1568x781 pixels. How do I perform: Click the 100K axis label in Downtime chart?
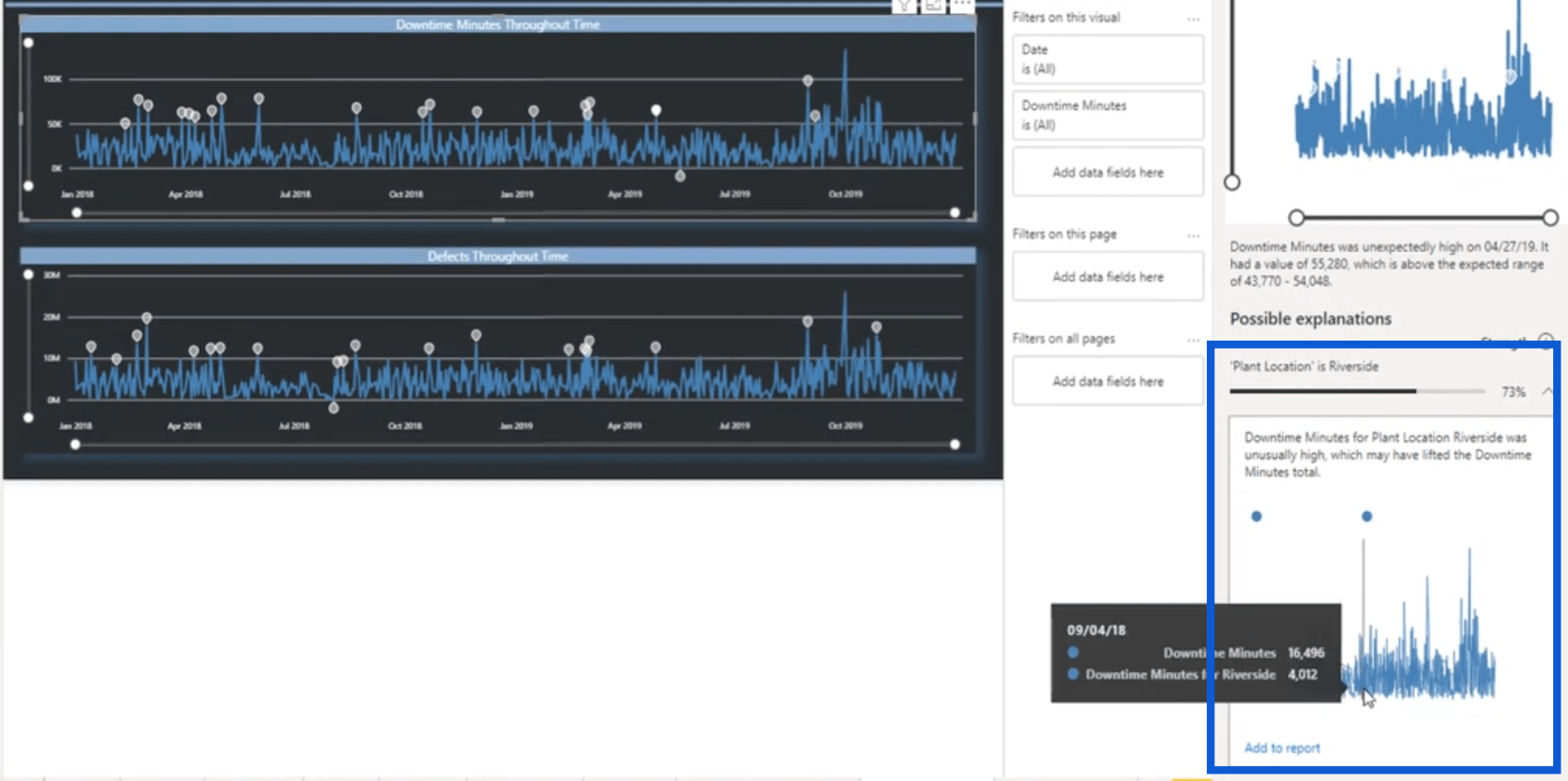(52, 79)
